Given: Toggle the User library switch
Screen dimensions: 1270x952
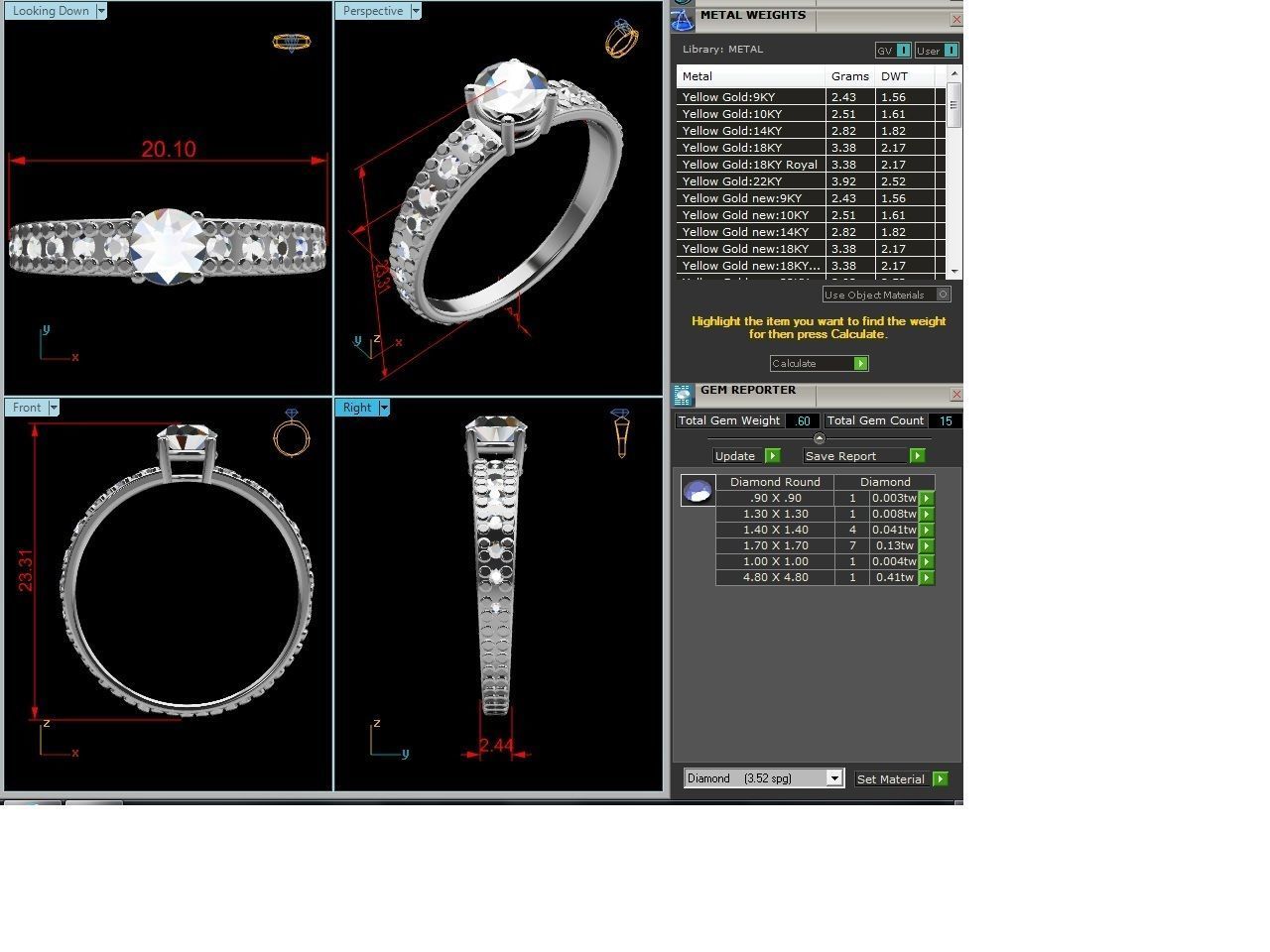Looking at the screenshot, I should (x=951, y=51).
